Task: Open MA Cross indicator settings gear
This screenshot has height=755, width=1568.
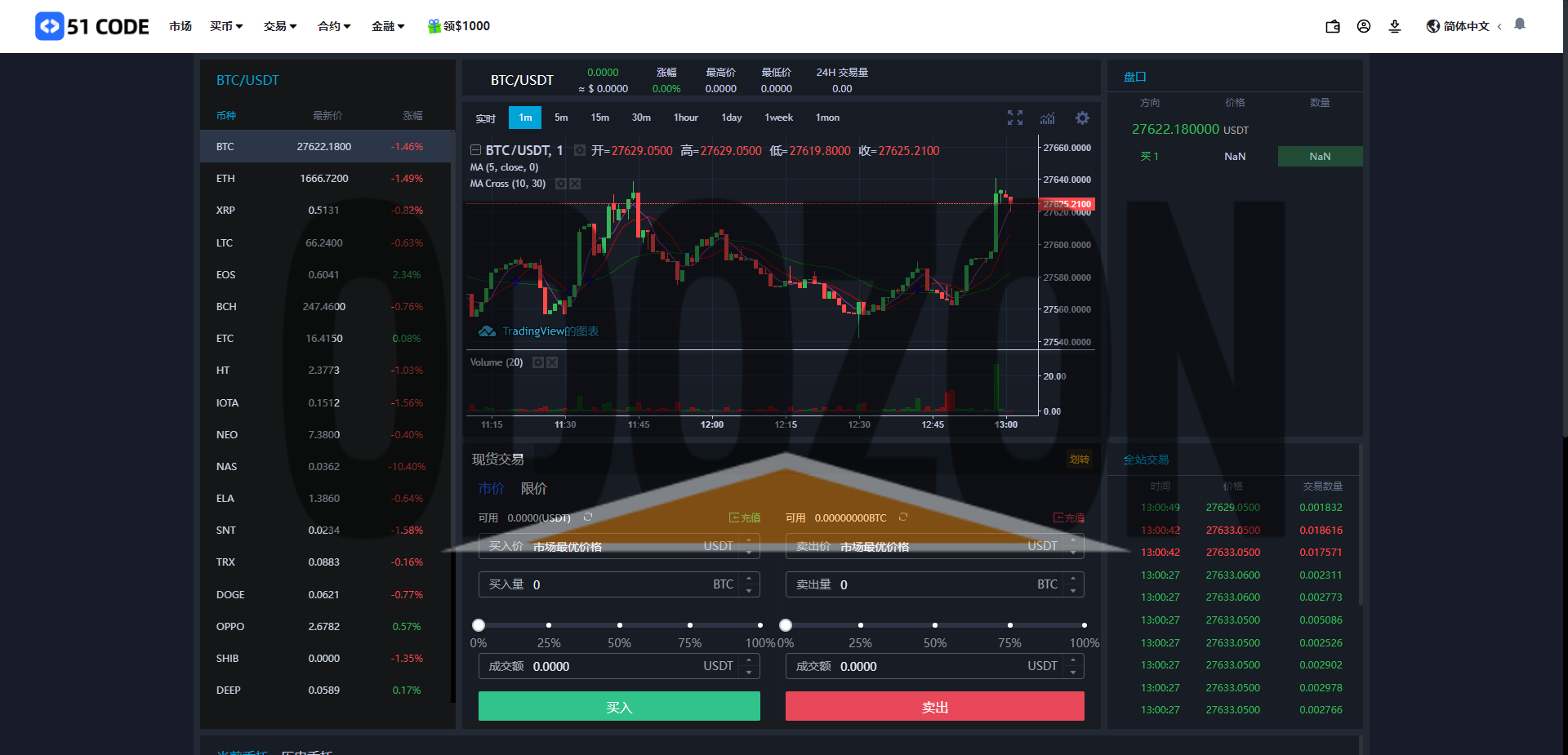Action: (561, 184)
